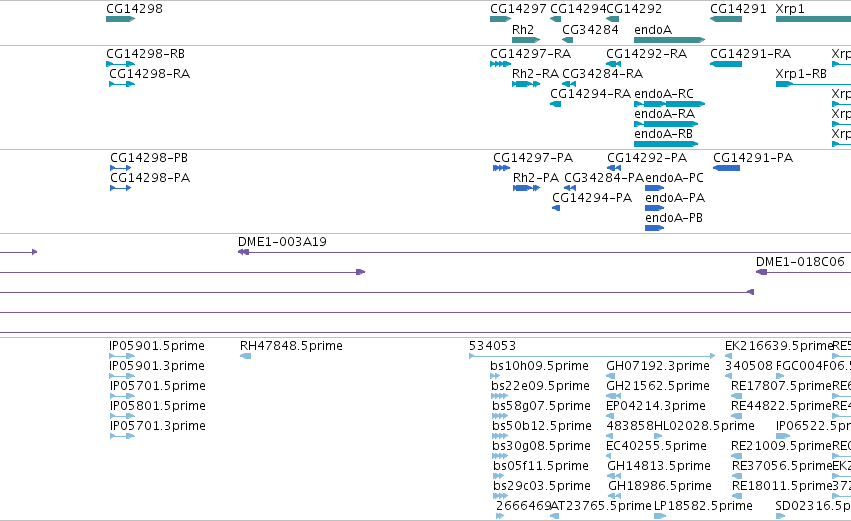The height and width of the screenshot is (521, 851).
Task: Select the DME1-018C06 clone label
Action: (x=800, y=262)
